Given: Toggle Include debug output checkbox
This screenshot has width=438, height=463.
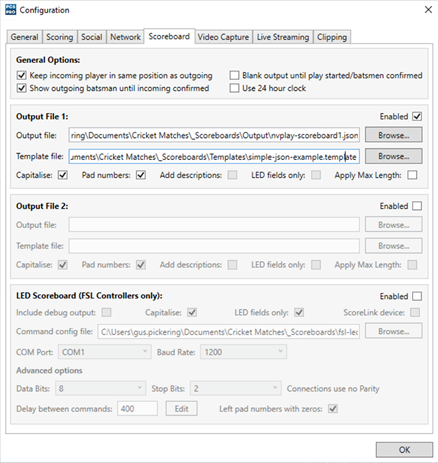Looking at the screenshot, I should (107, 313).
